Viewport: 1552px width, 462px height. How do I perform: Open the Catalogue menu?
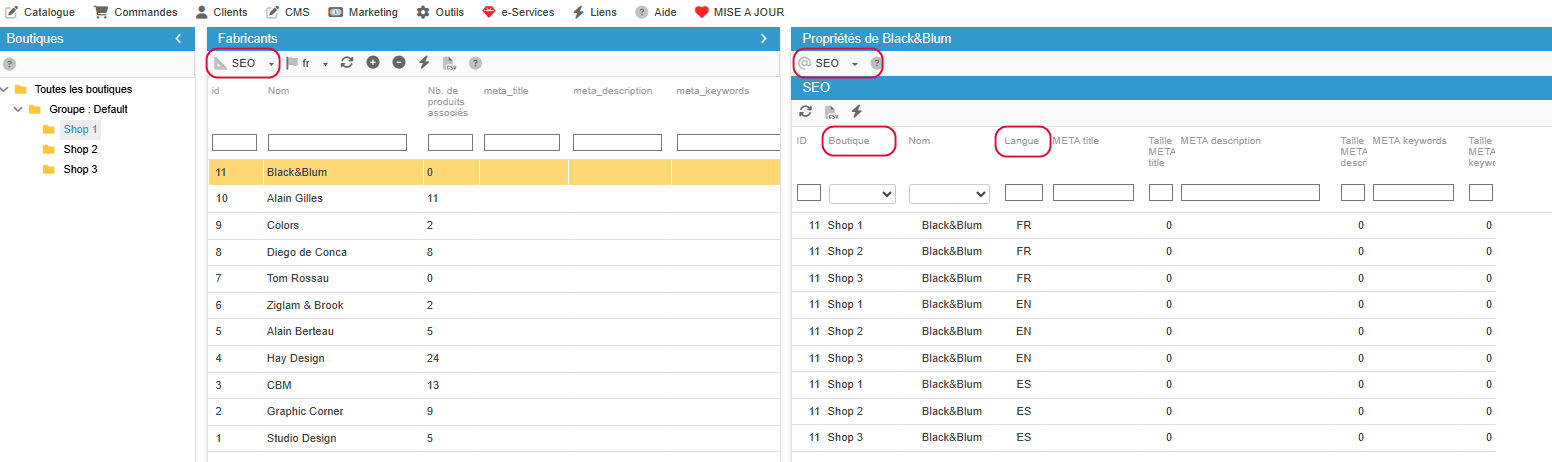click(x=40, y=12)
